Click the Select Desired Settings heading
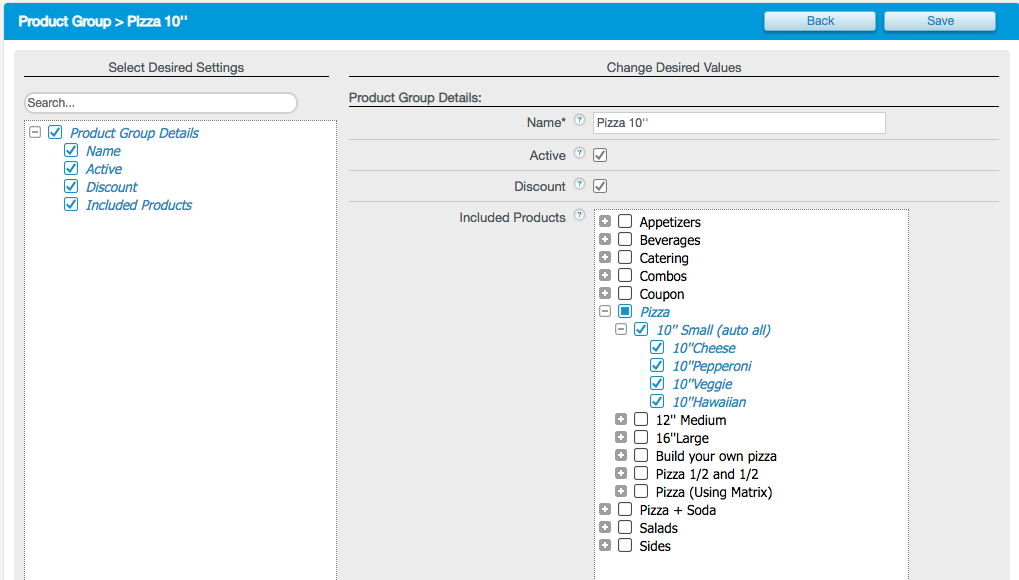1019x580 pixels. (176, 68)
